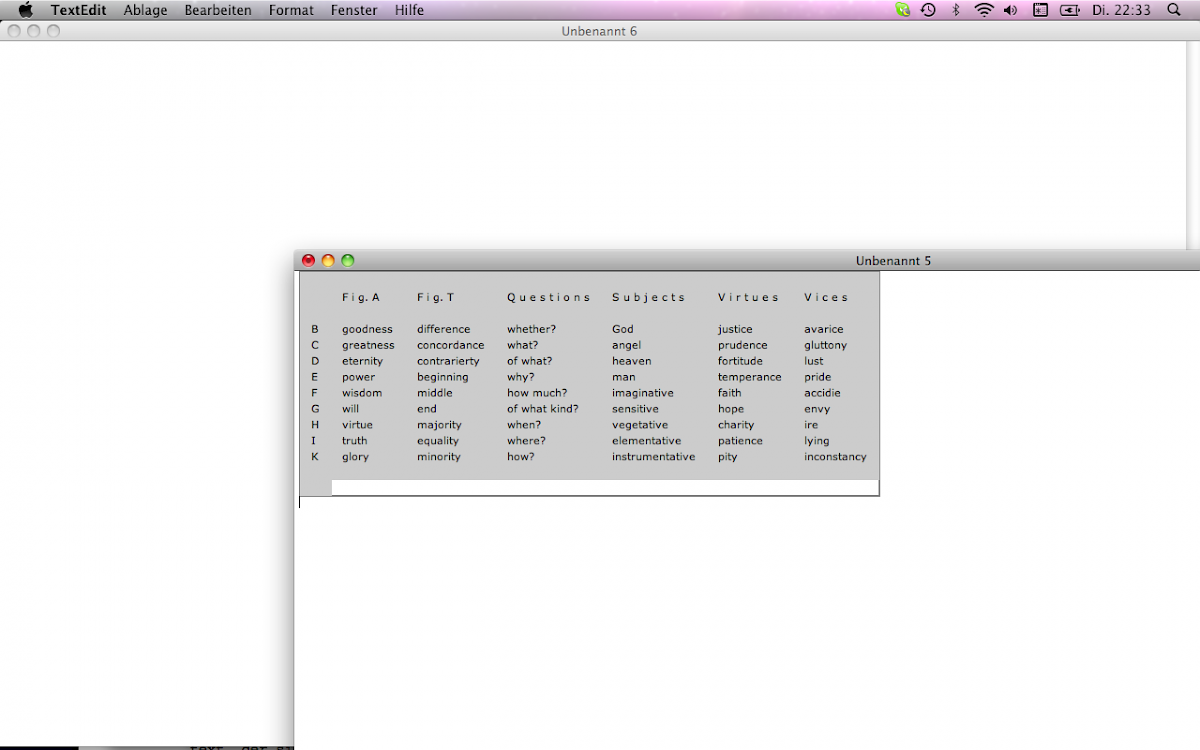The width and height of the screenshot is (1200, 750).
Task: Open the Format menu
Action: (291, 10)
